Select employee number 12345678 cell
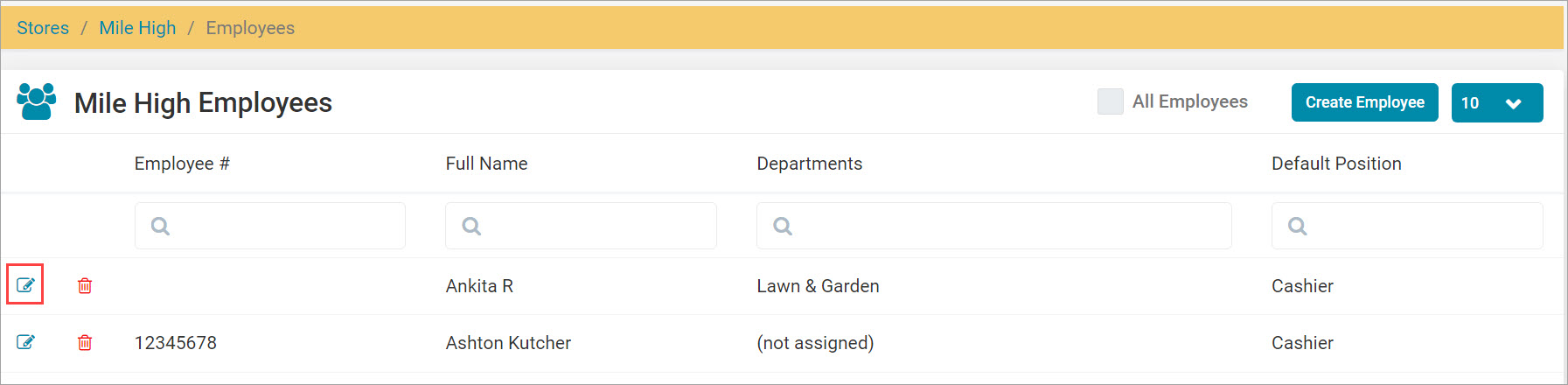This screenshot has width=1568, height=385. (x=176, y=343)
